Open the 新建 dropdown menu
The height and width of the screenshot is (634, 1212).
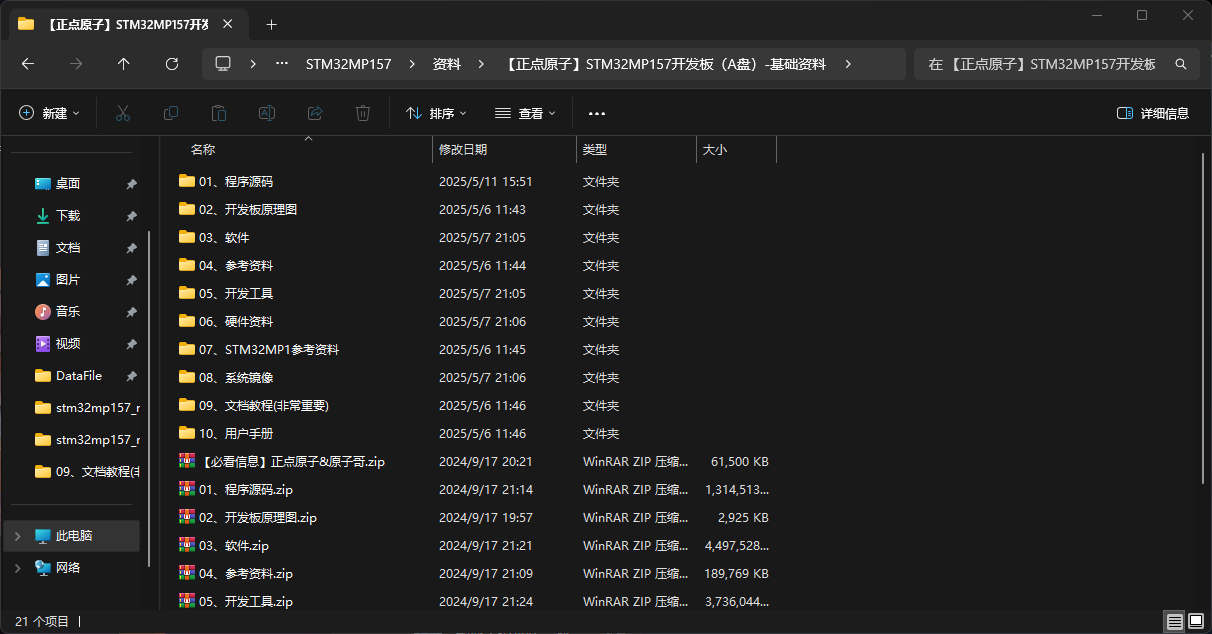click(x=49, y=113)
